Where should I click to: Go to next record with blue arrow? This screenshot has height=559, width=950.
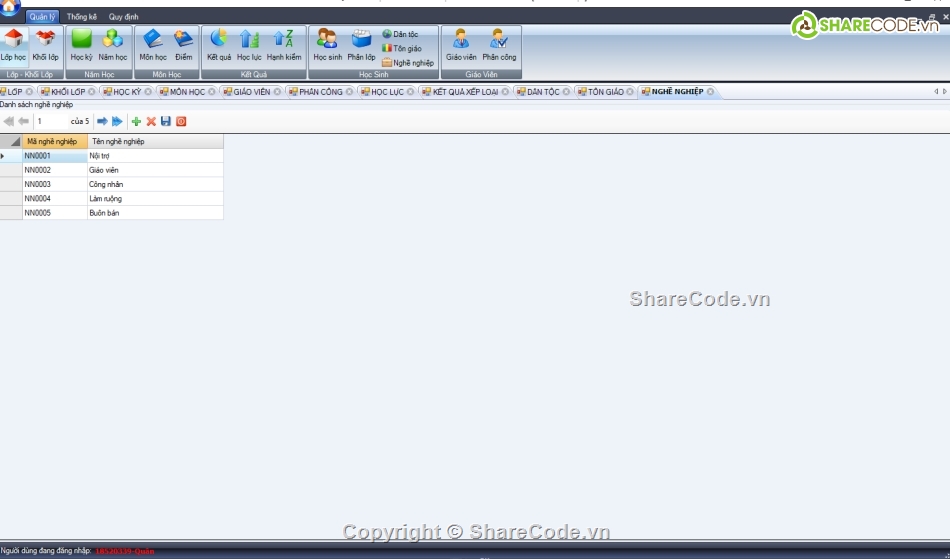[x=102, y=121]
